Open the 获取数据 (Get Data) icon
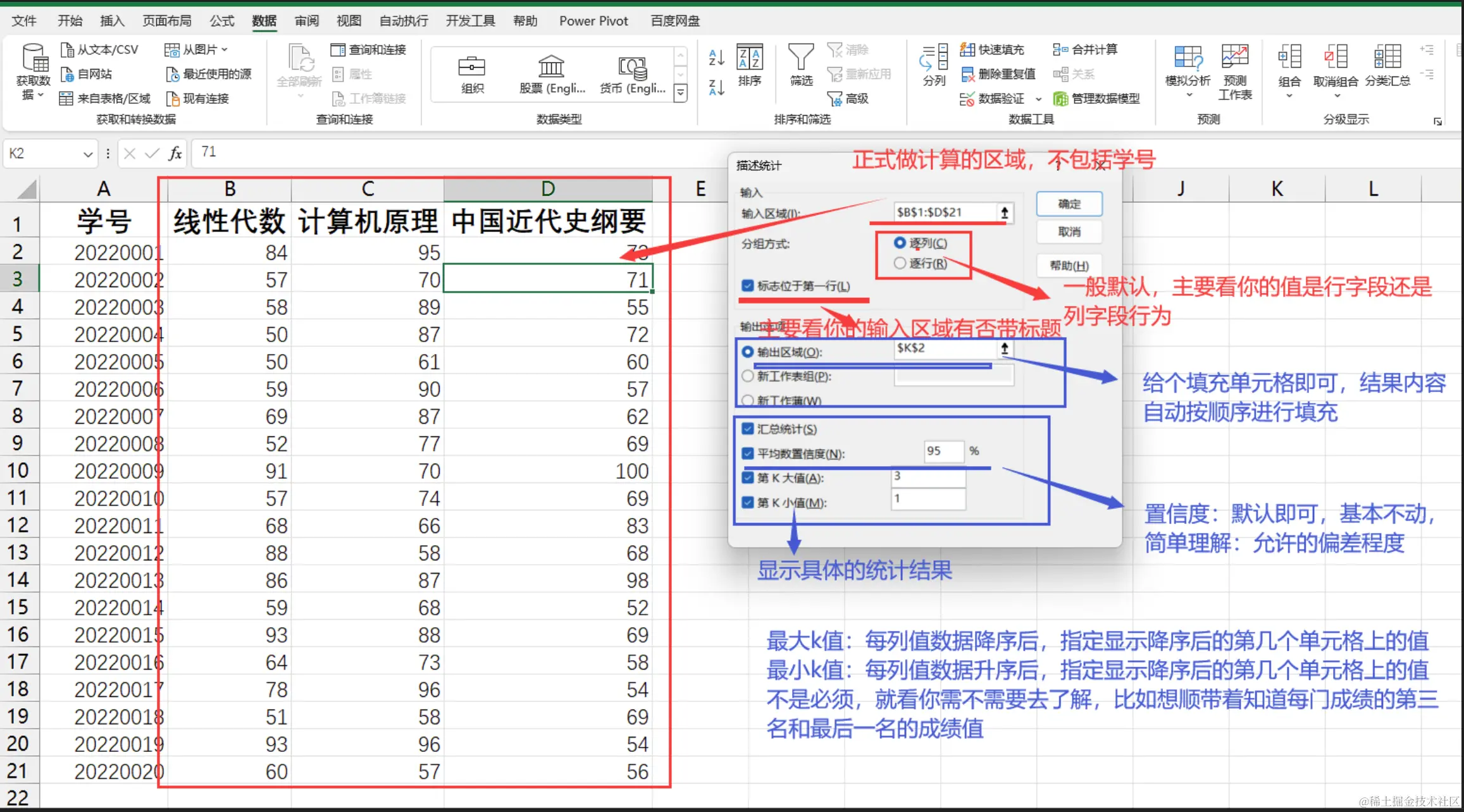 (33, 71)
